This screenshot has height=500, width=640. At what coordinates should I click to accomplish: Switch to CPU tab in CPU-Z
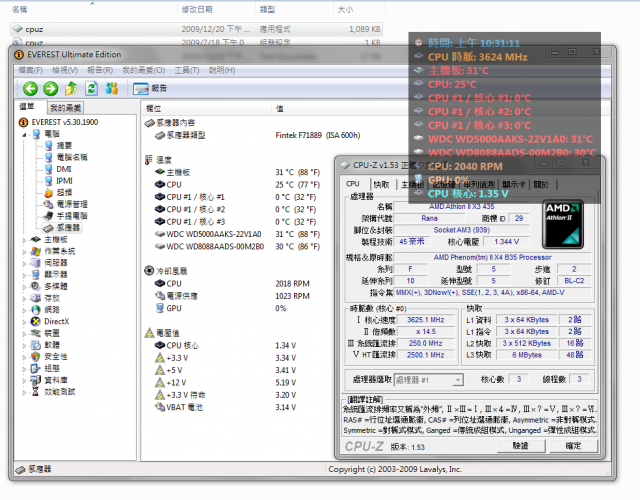point(353,184)
